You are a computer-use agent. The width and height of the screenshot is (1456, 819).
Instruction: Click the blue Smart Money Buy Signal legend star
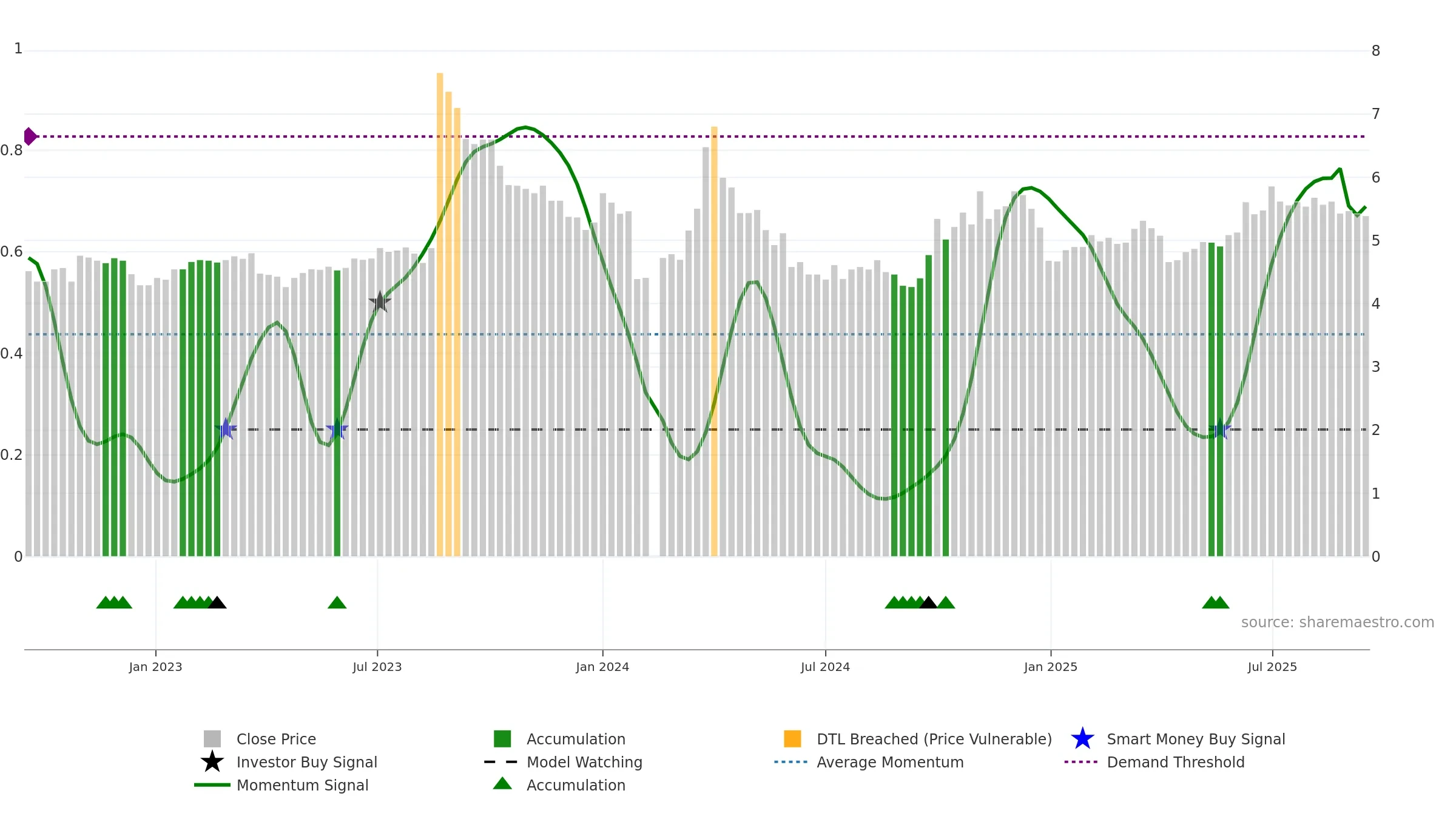(1082, 739)
